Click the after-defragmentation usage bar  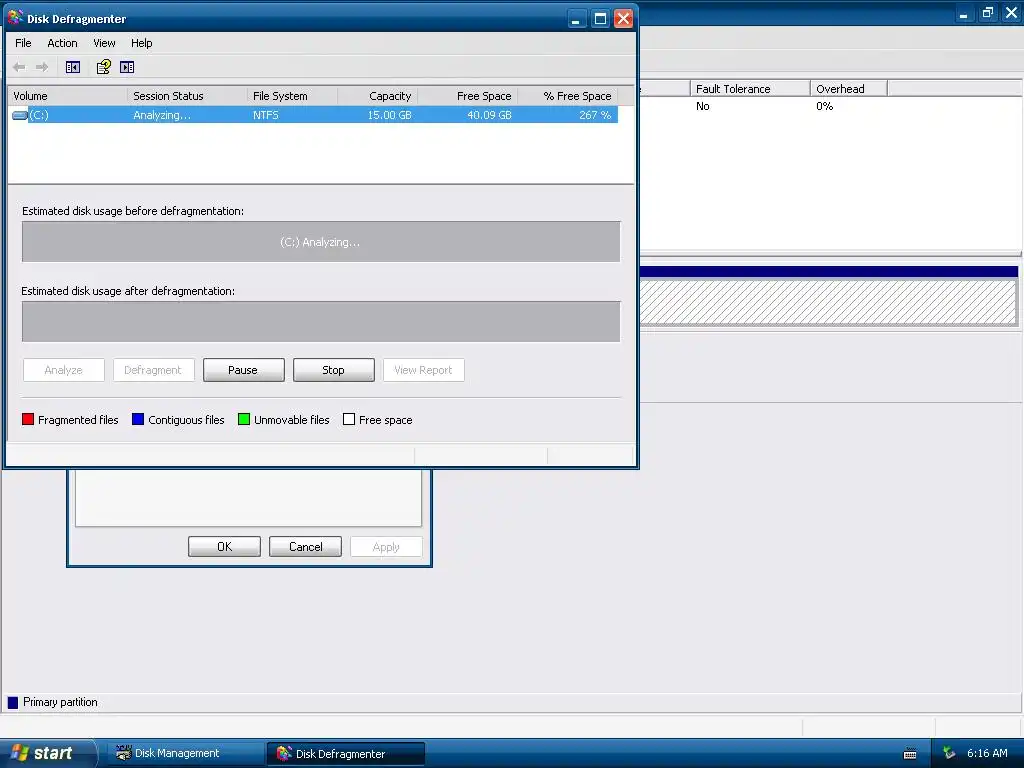(321, 321)
